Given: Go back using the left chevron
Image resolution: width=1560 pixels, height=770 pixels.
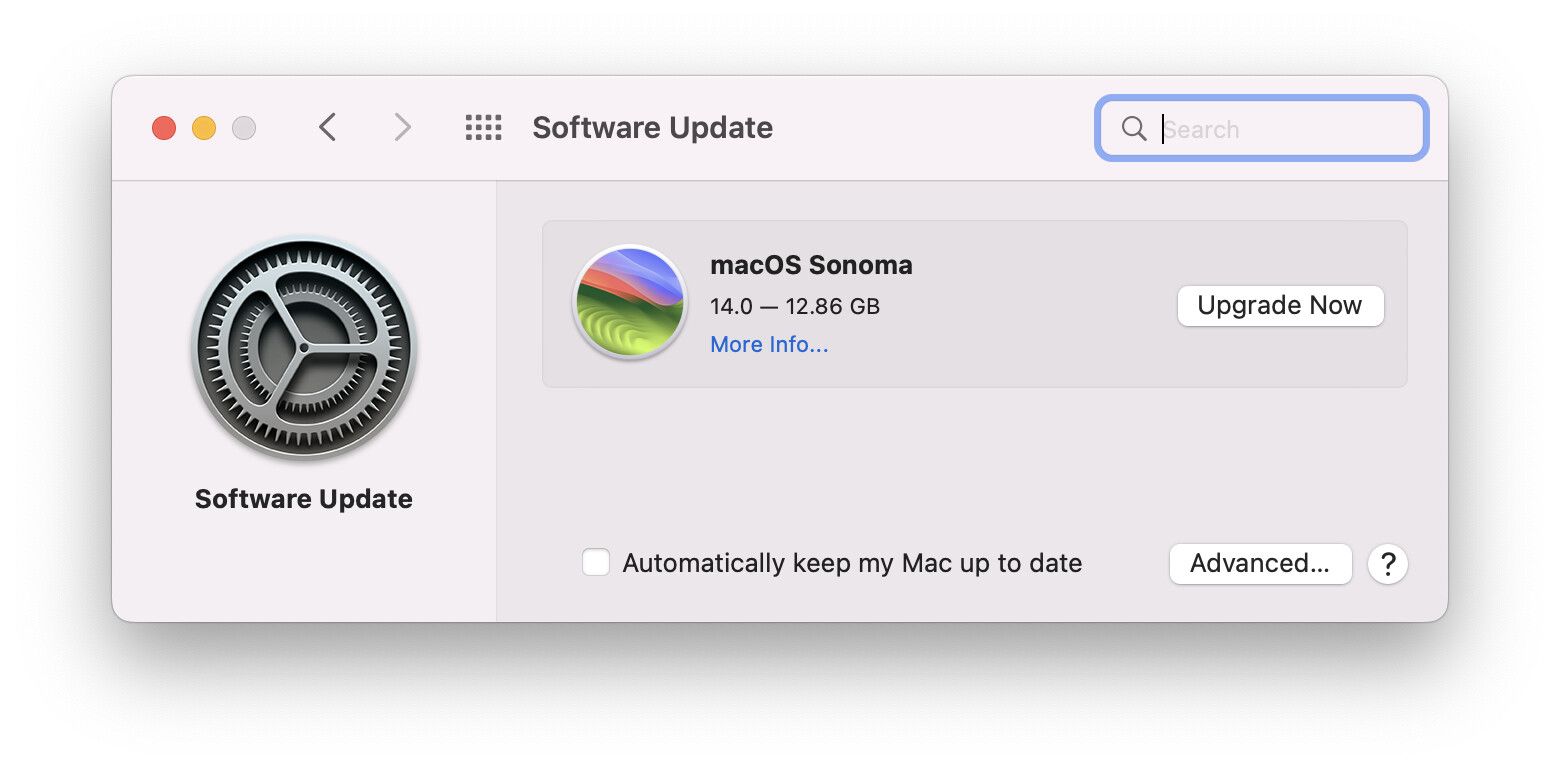Looking at the screenshot, I should pos(327,128).
